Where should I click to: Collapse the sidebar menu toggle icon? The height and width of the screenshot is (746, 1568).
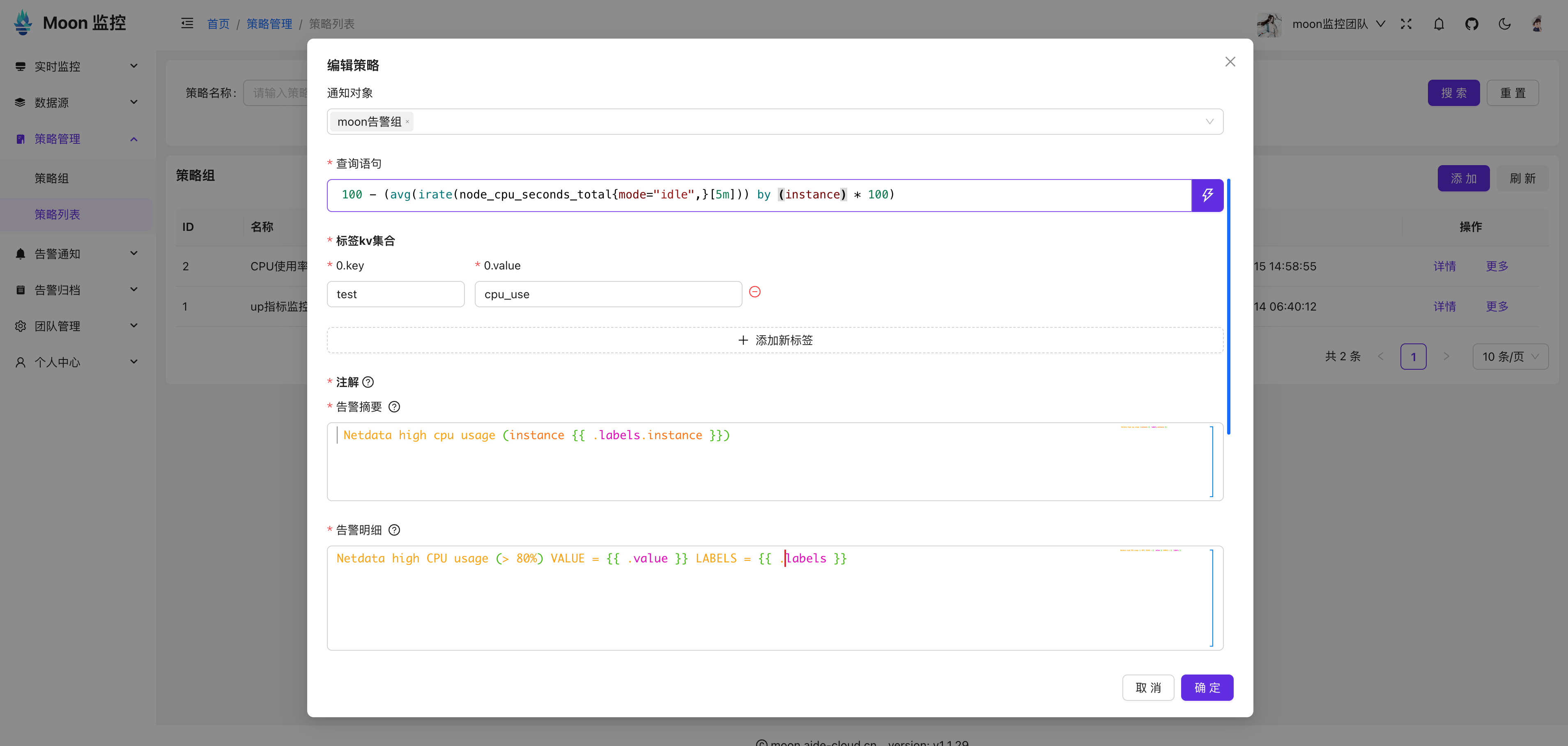tap(187, 23)
